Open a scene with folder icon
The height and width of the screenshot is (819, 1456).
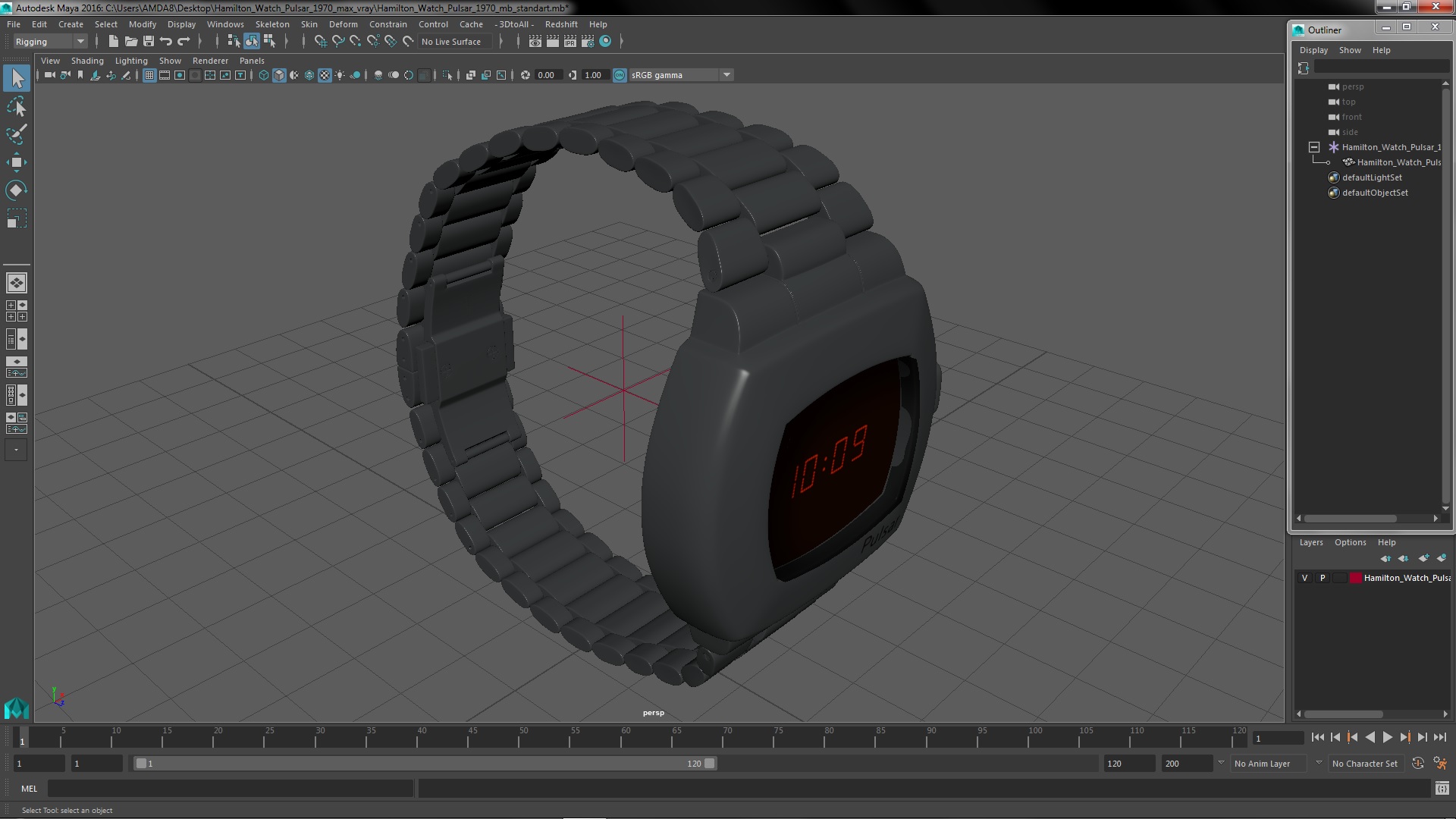click(x=131, y=42)
